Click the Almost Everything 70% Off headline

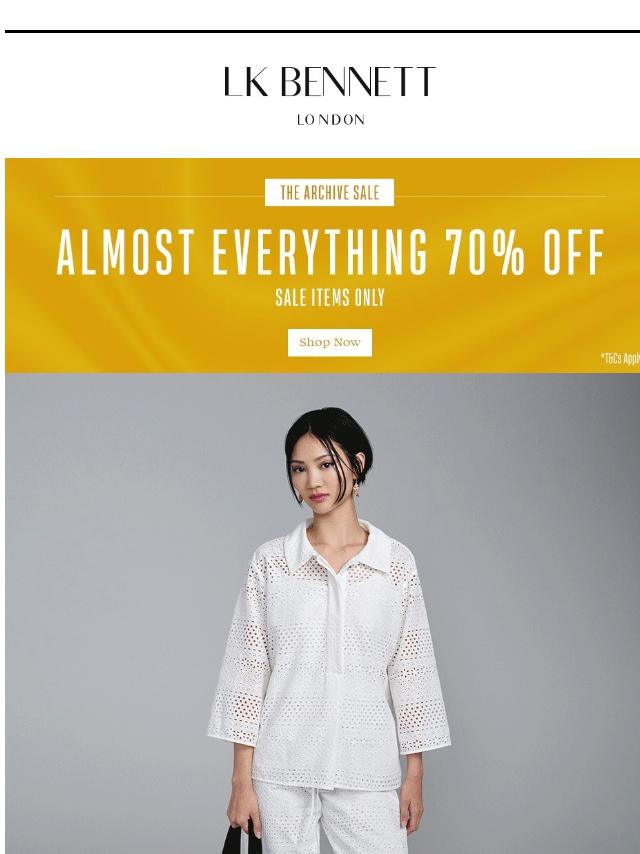click(330, 252)
